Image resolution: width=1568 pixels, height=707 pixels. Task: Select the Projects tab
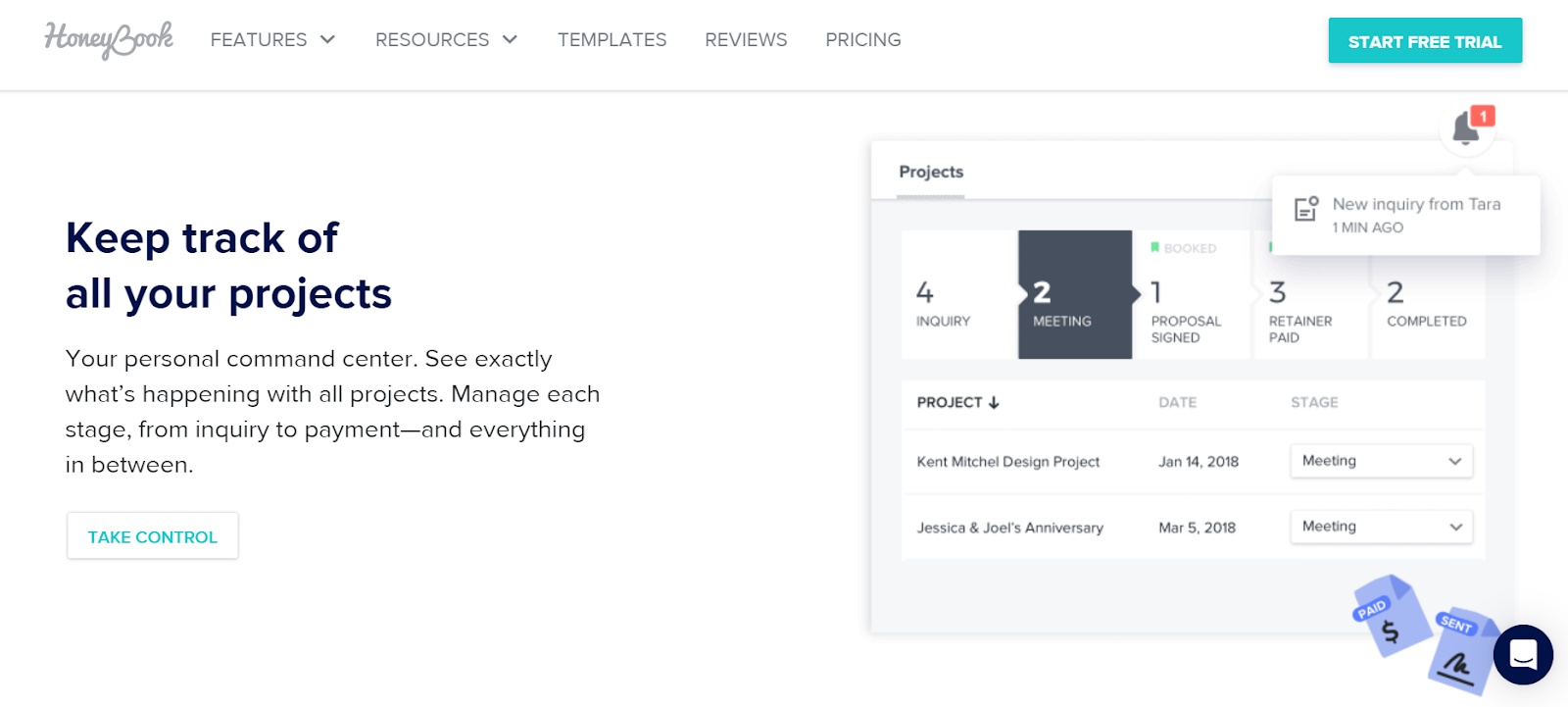(x=931, y=173)
